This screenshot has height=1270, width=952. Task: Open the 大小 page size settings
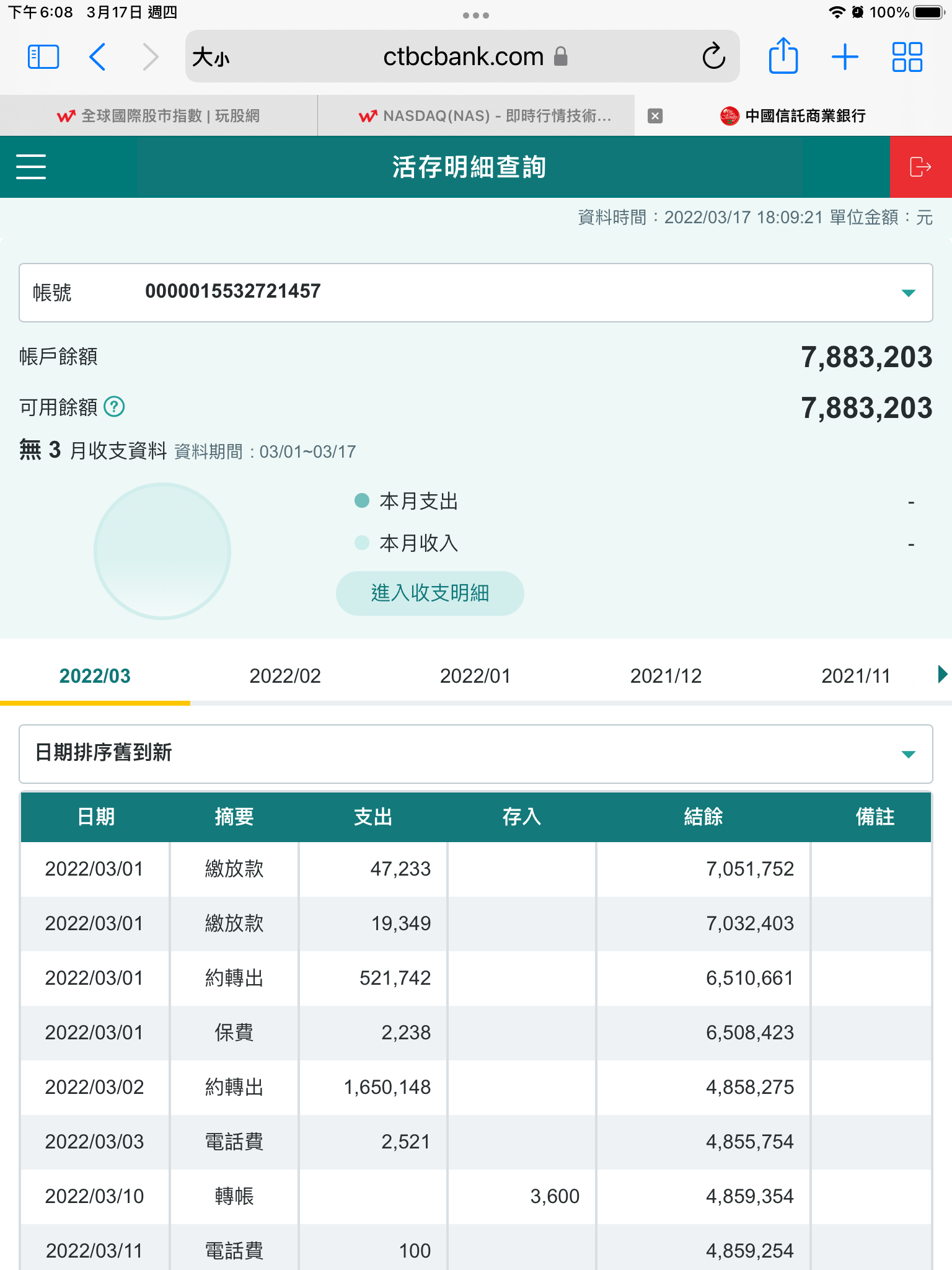211,58
